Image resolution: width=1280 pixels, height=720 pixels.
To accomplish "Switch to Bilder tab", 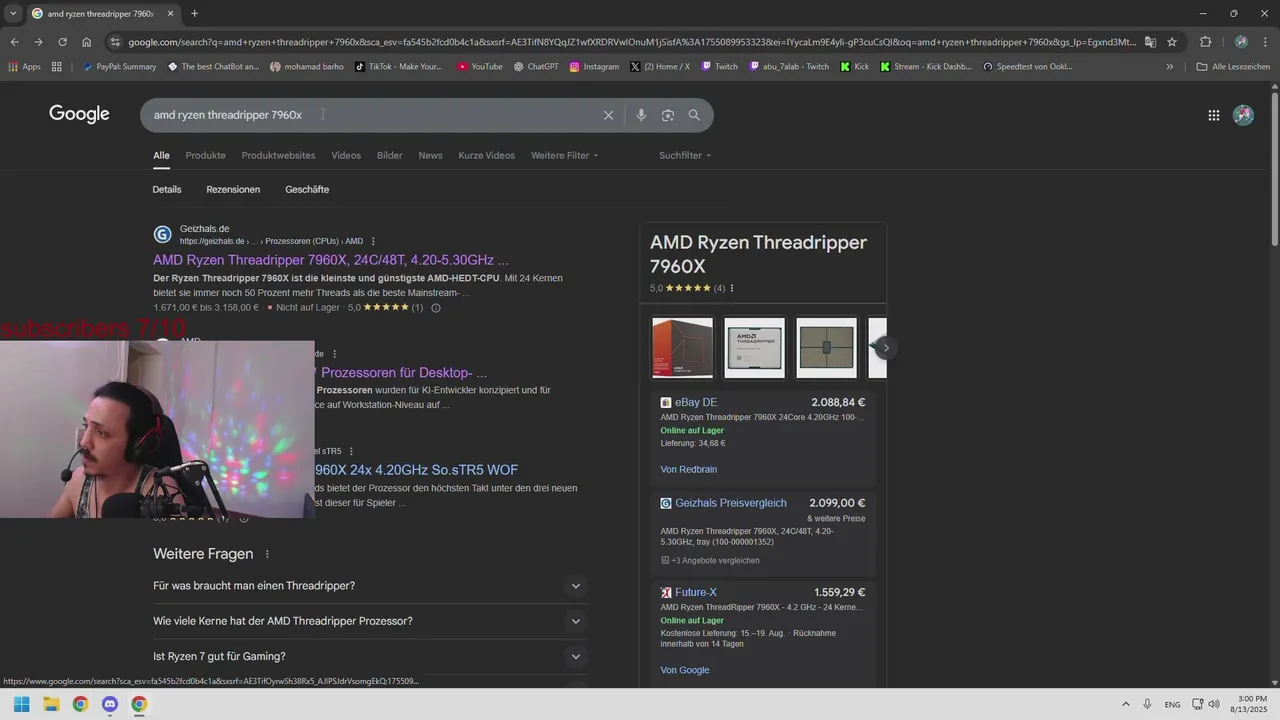I will [390, 155].
